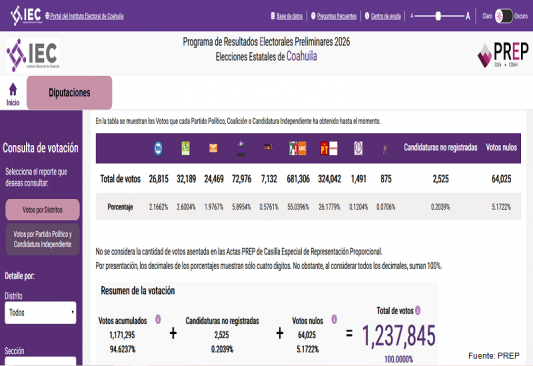Click the large A to increase font size
Image resolution: width=533 pixels, height=366 pixels.
468,16
